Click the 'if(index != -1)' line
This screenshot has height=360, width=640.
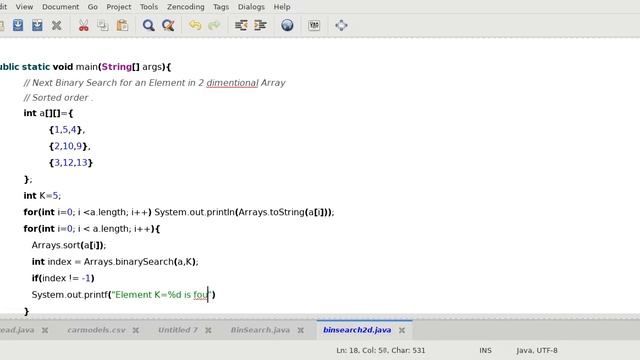pos(63,278)
